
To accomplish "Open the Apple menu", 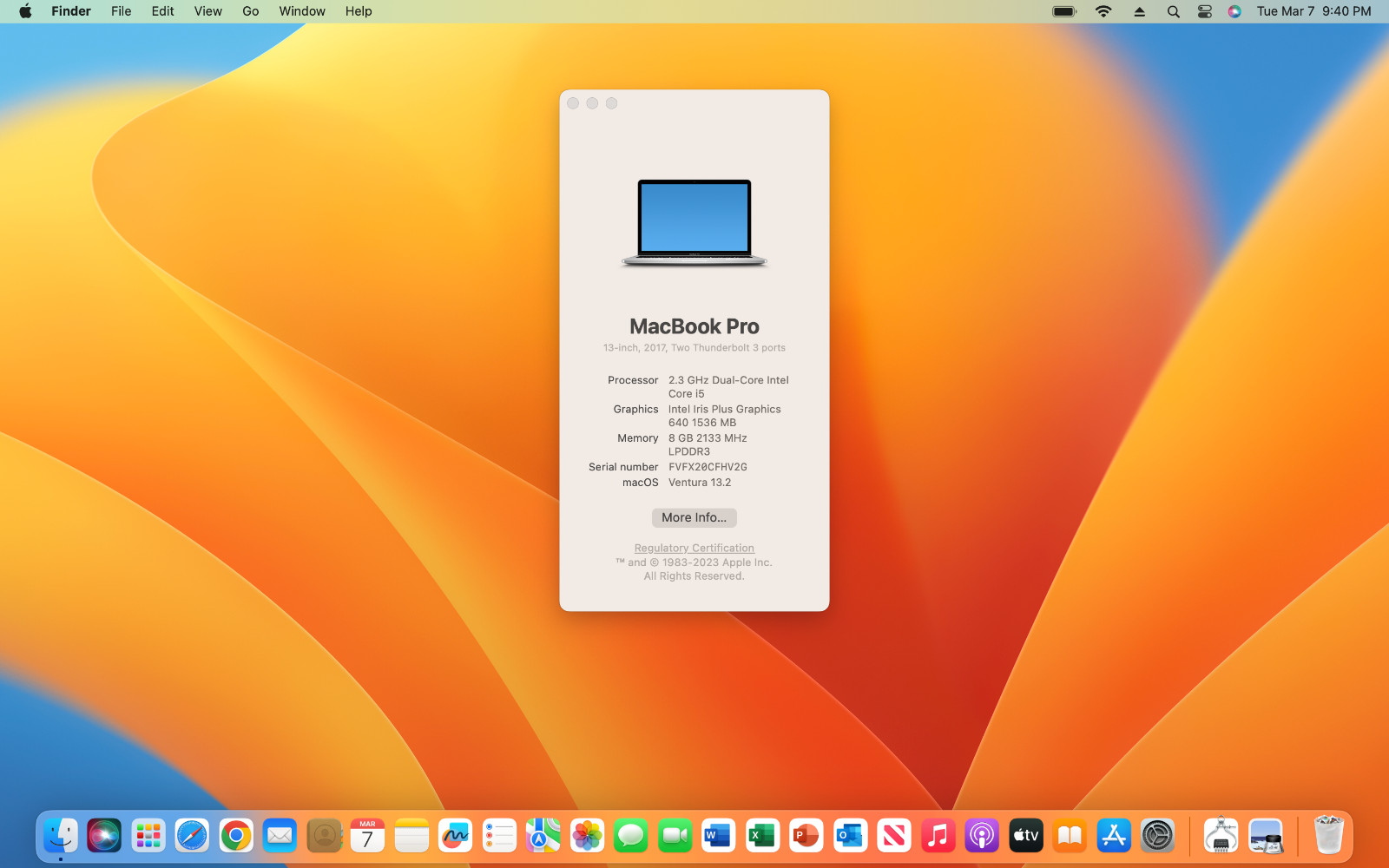I will [x=25, y=11].
